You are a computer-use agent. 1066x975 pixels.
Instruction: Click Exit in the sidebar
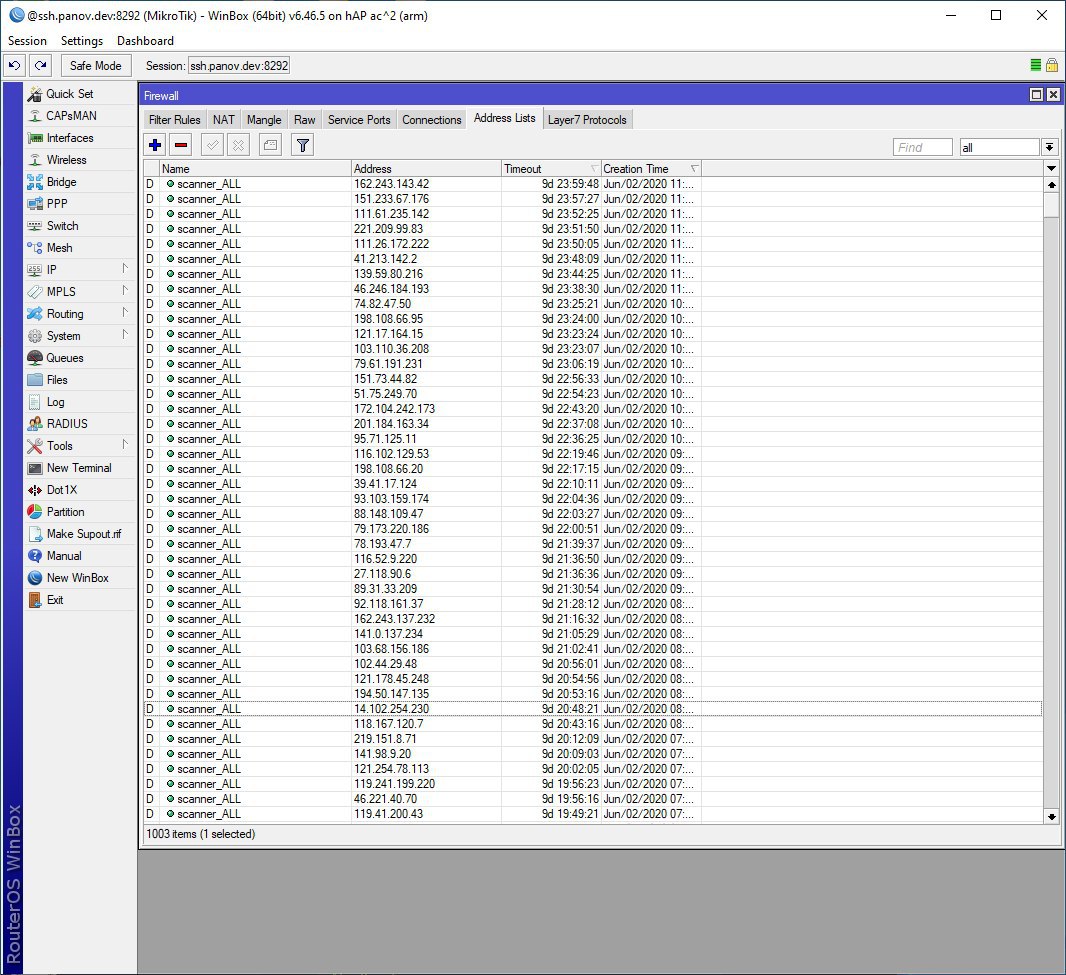click(x=80, y=600)
